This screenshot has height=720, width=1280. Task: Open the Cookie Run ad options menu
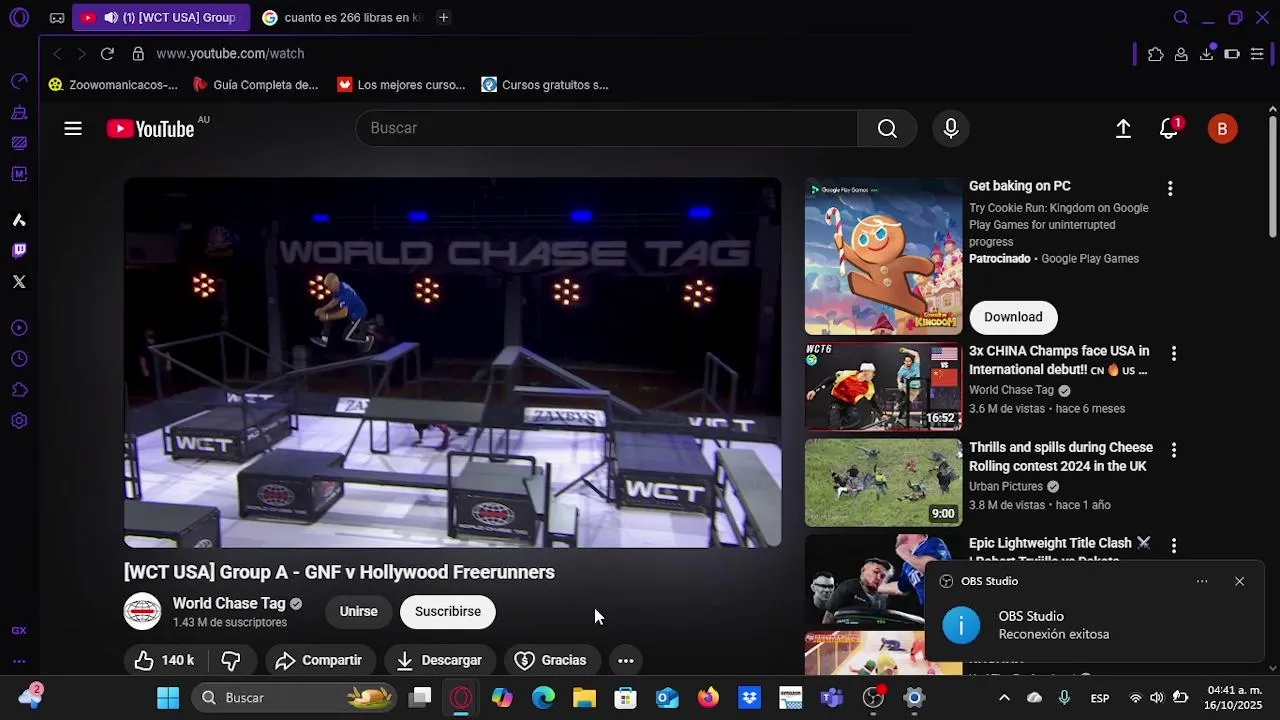pyautogui.click(x=1170, y=188)
